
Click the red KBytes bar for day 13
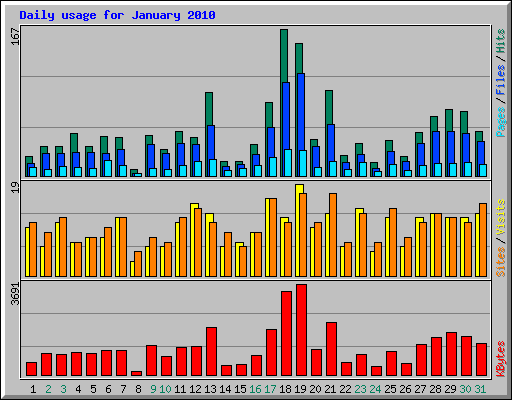tap(211, 352)
